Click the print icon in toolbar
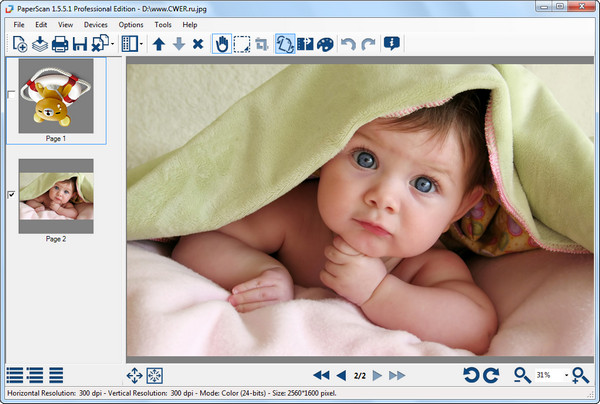Screen dimensions: 600x404 [60, 44]
